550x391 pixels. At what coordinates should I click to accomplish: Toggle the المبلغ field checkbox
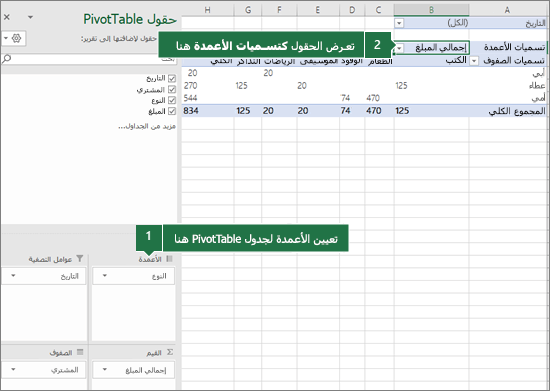click(x=172, y=111)
